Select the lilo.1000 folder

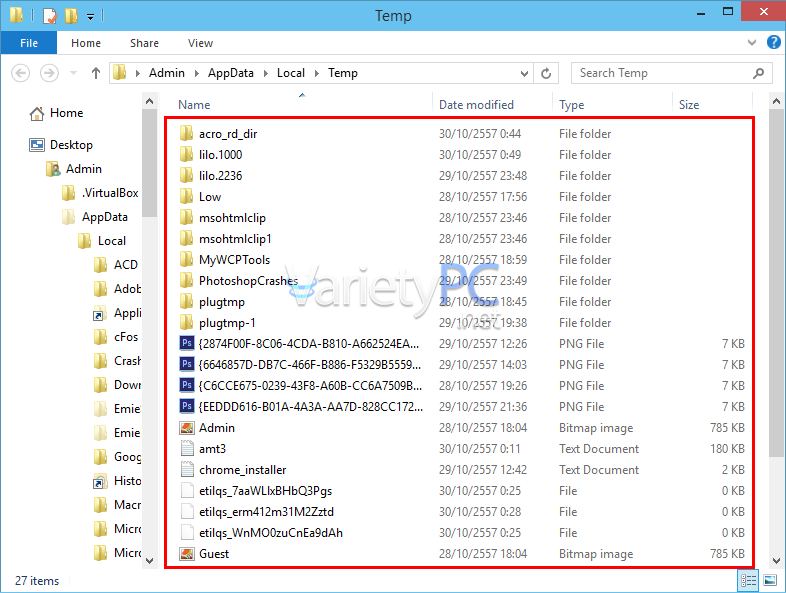tap(211, 155)
